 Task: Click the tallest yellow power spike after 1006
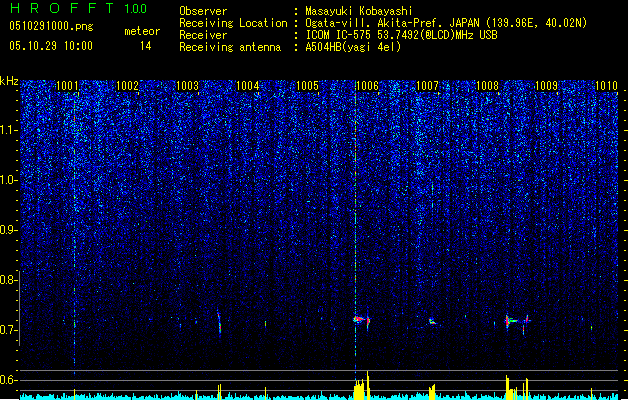[x=368, y=385]
